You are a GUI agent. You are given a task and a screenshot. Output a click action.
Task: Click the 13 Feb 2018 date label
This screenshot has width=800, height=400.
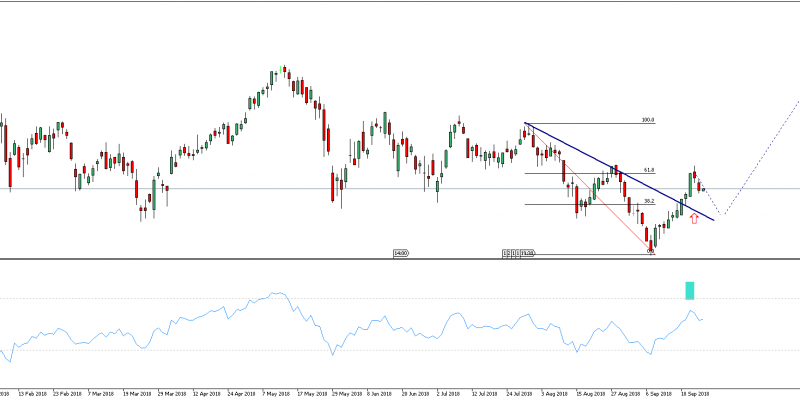click(x=29, y=394)
